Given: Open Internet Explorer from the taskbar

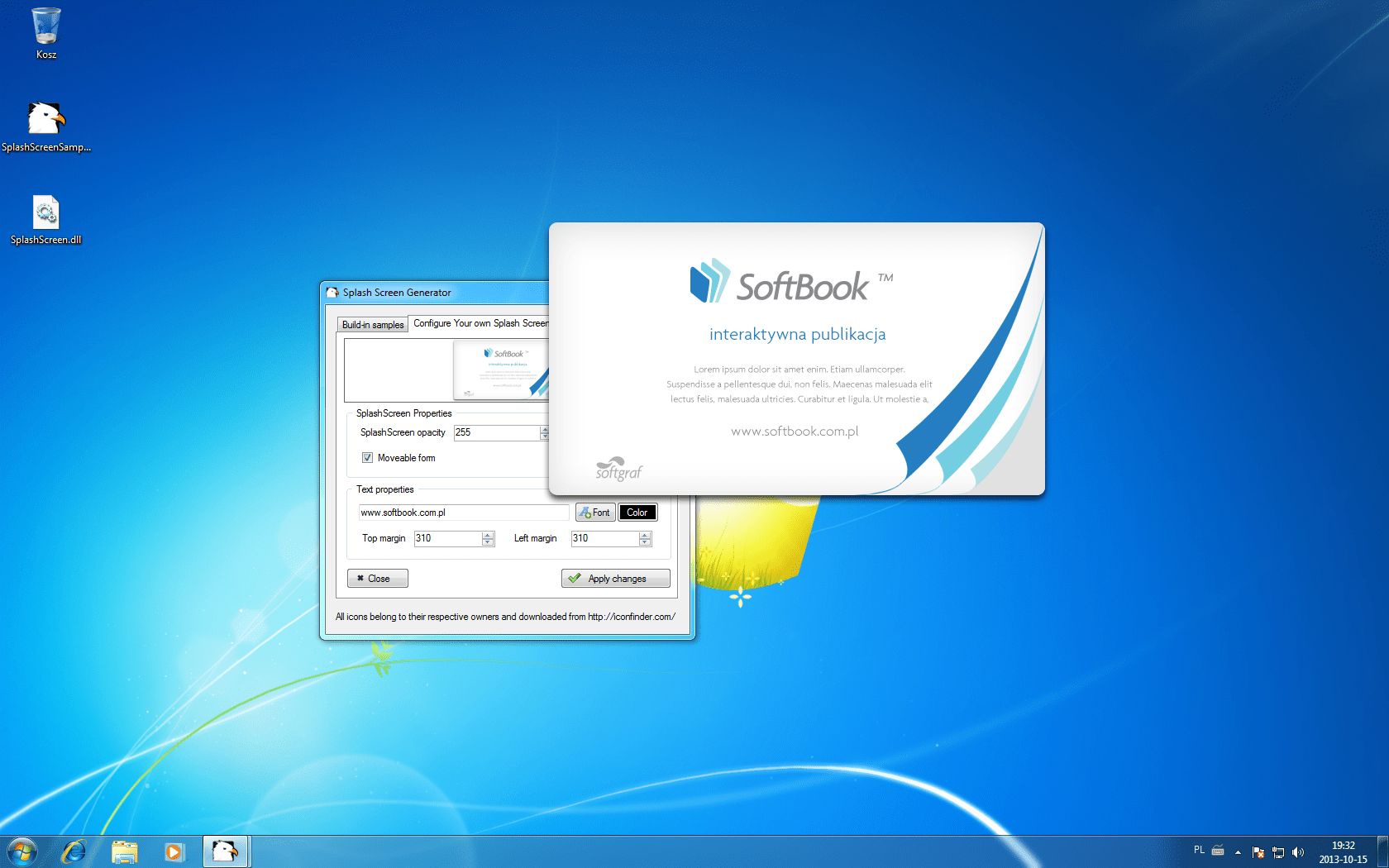Looking at the screenshot, I should click(74, 851).
